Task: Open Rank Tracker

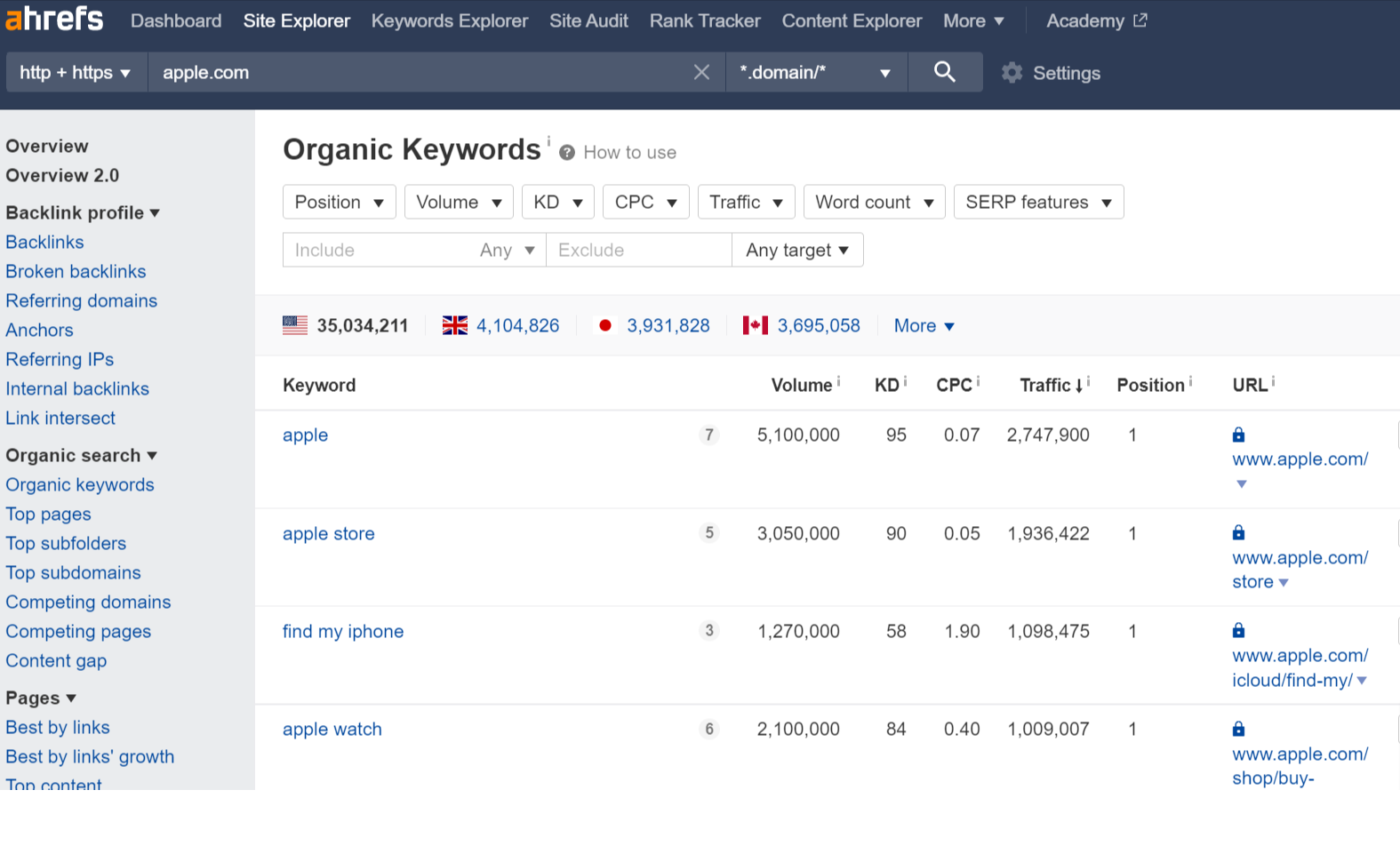Action: coord(705,20)
